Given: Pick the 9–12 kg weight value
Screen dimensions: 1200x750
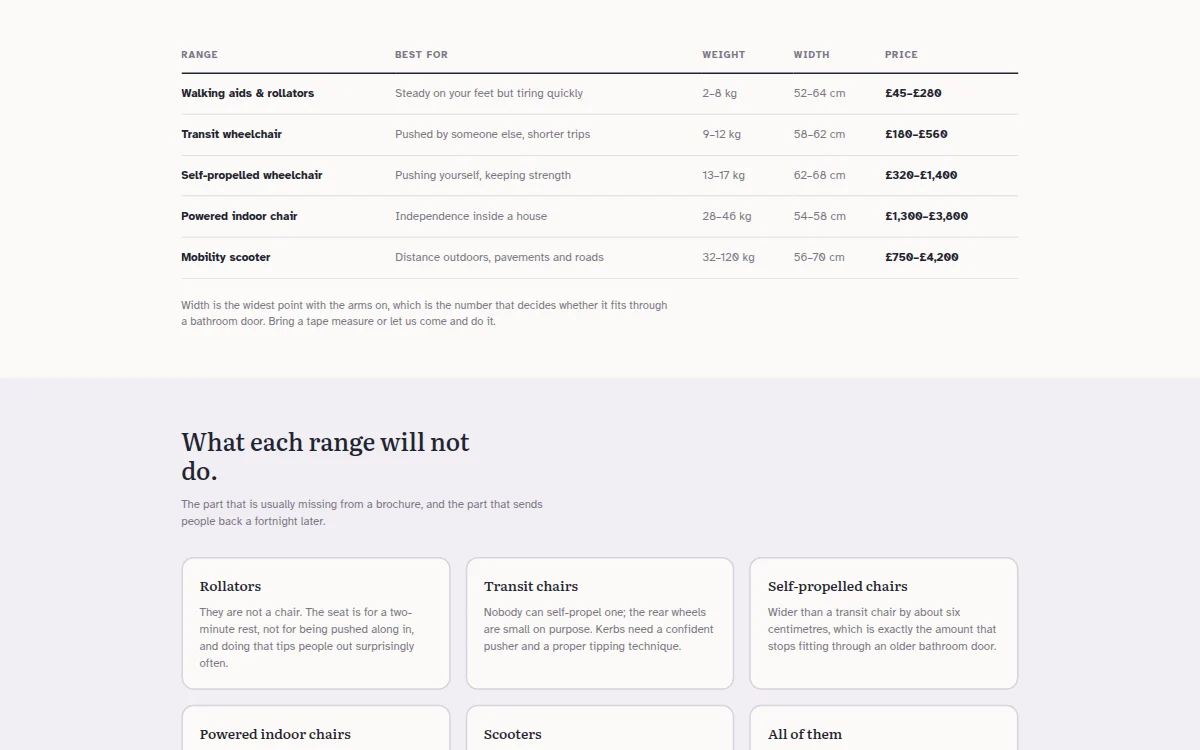Looking at the screenshot, I should tap(722, 134).
